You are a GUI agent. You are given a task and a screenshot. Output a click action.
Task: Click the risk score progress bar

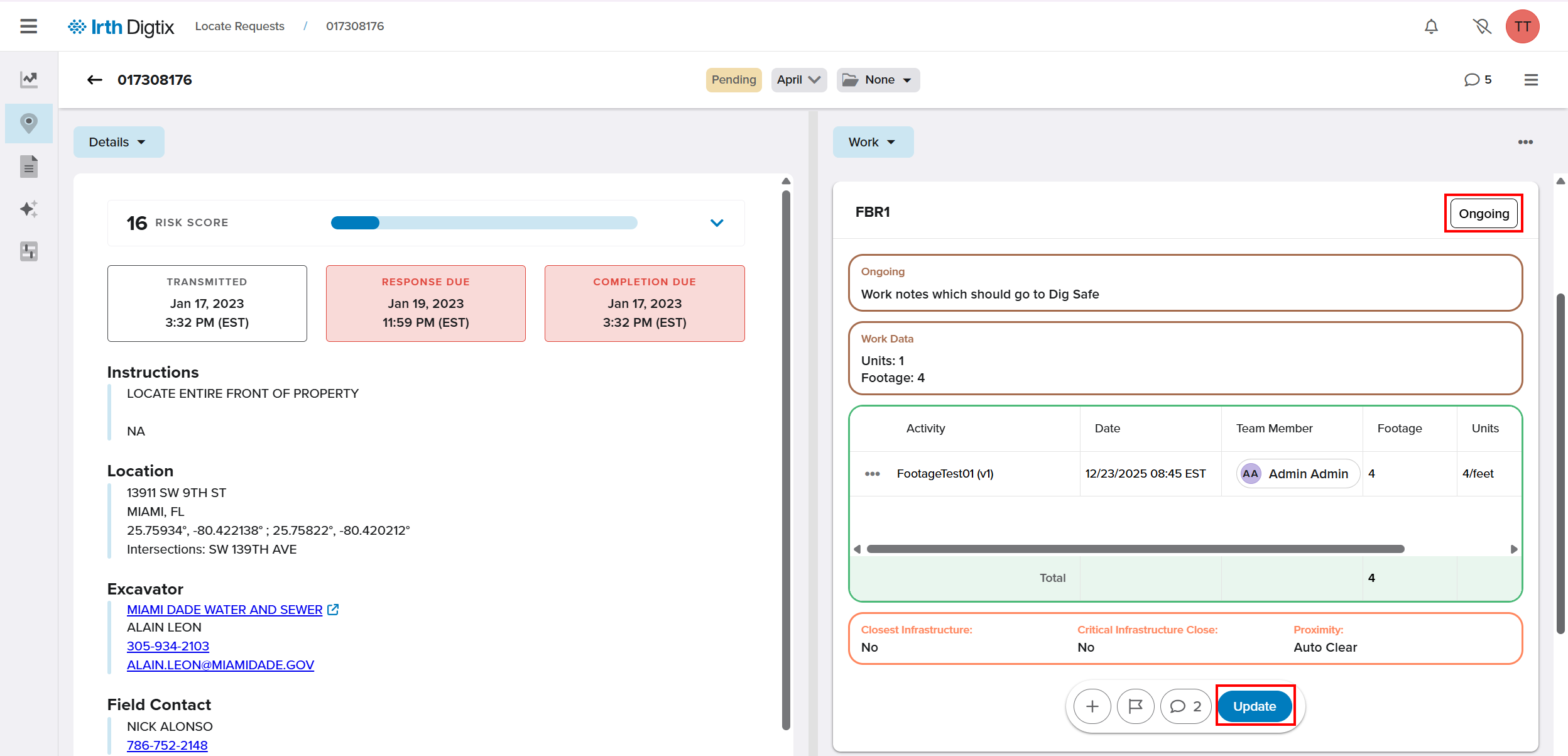[484, 223]
